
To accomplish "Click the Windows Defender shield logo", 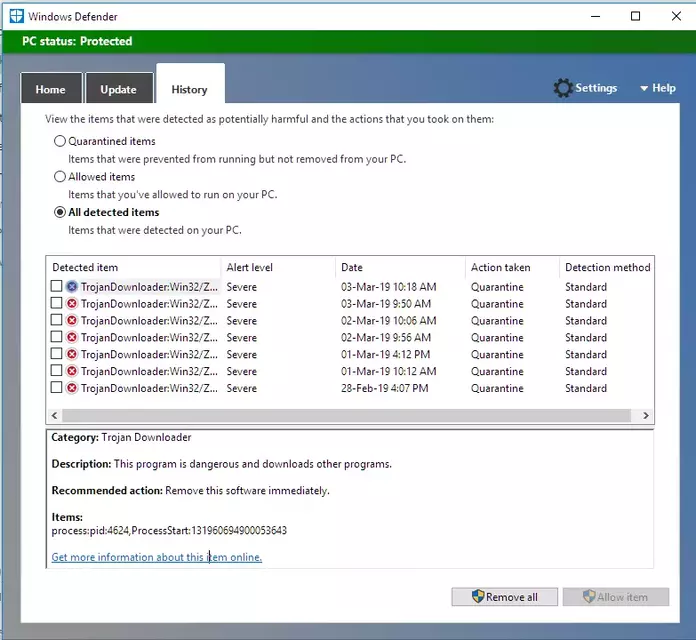I will click(16, 16).
